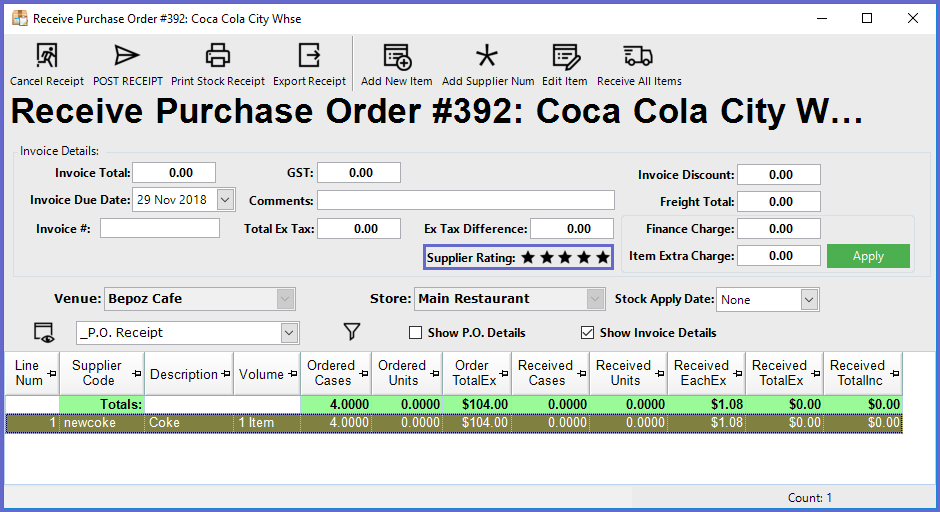The image size is (940, 512).
Task: Enable the Show P.O. Details checkbox
Action: (416, 333)
